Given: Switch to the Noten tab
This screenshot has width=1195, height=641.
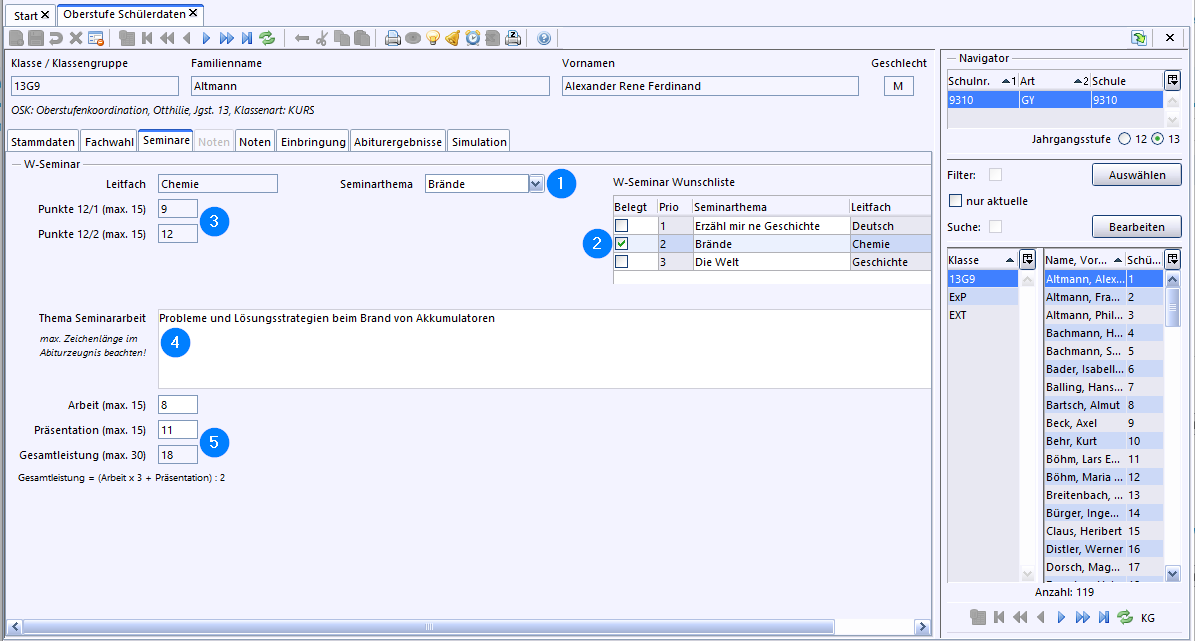Looking at the screenshot, I should (x=255, y=142).
